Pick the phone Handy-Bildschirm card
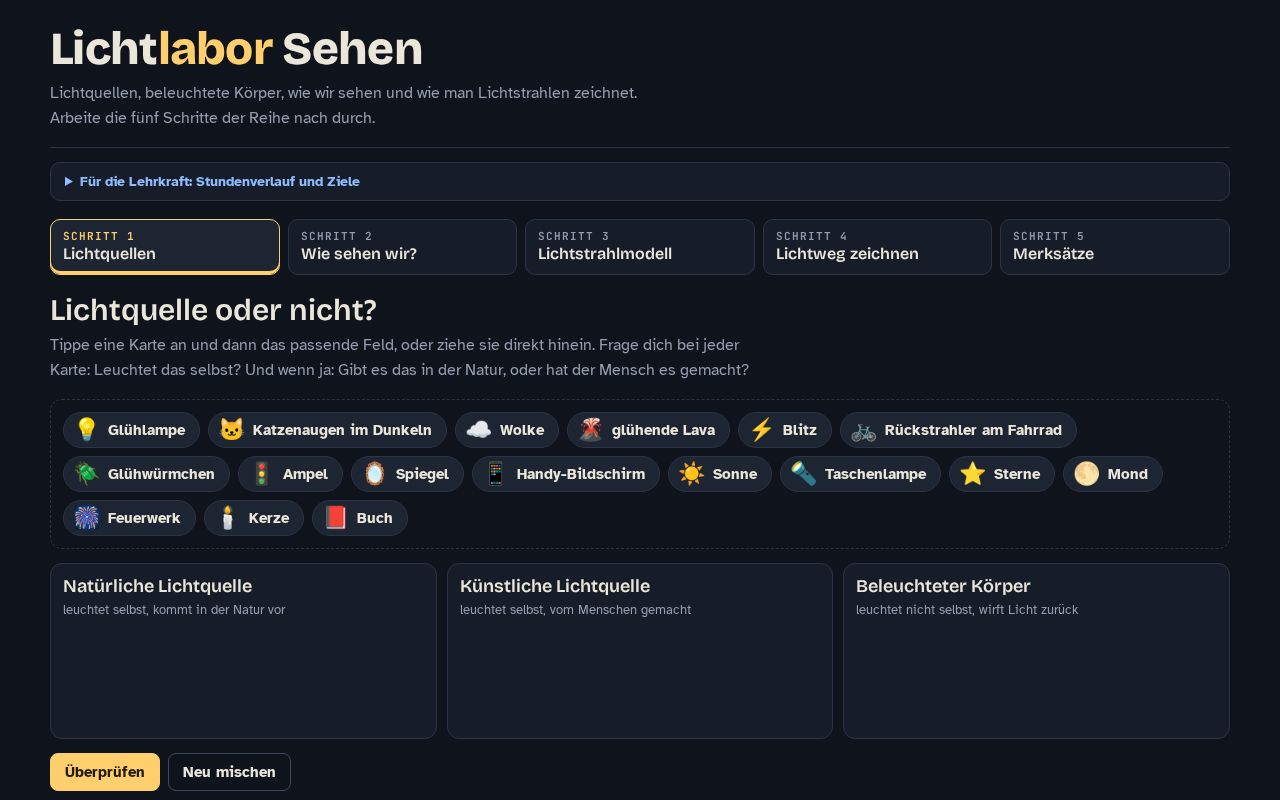Viewport: 1280px width, 800px height. pyautogui.click(x=566, y=474)
